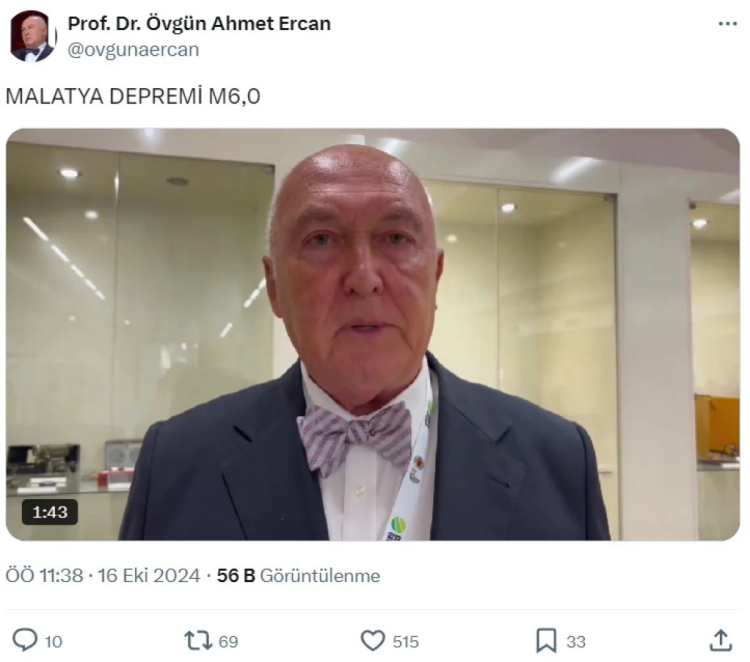
Task: Click the share upload icon
Action: click(720, 640)
